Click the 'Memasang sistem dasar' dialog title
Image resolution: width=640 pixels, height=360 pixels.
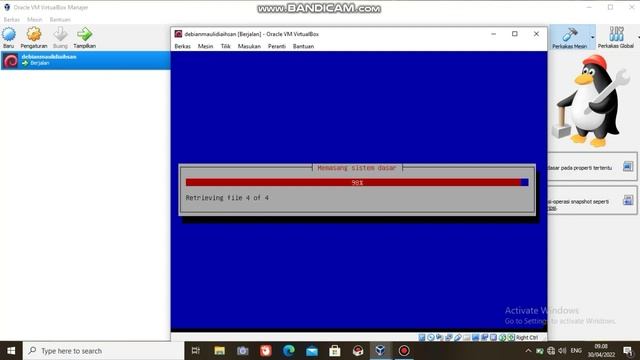tap(357, 168)
